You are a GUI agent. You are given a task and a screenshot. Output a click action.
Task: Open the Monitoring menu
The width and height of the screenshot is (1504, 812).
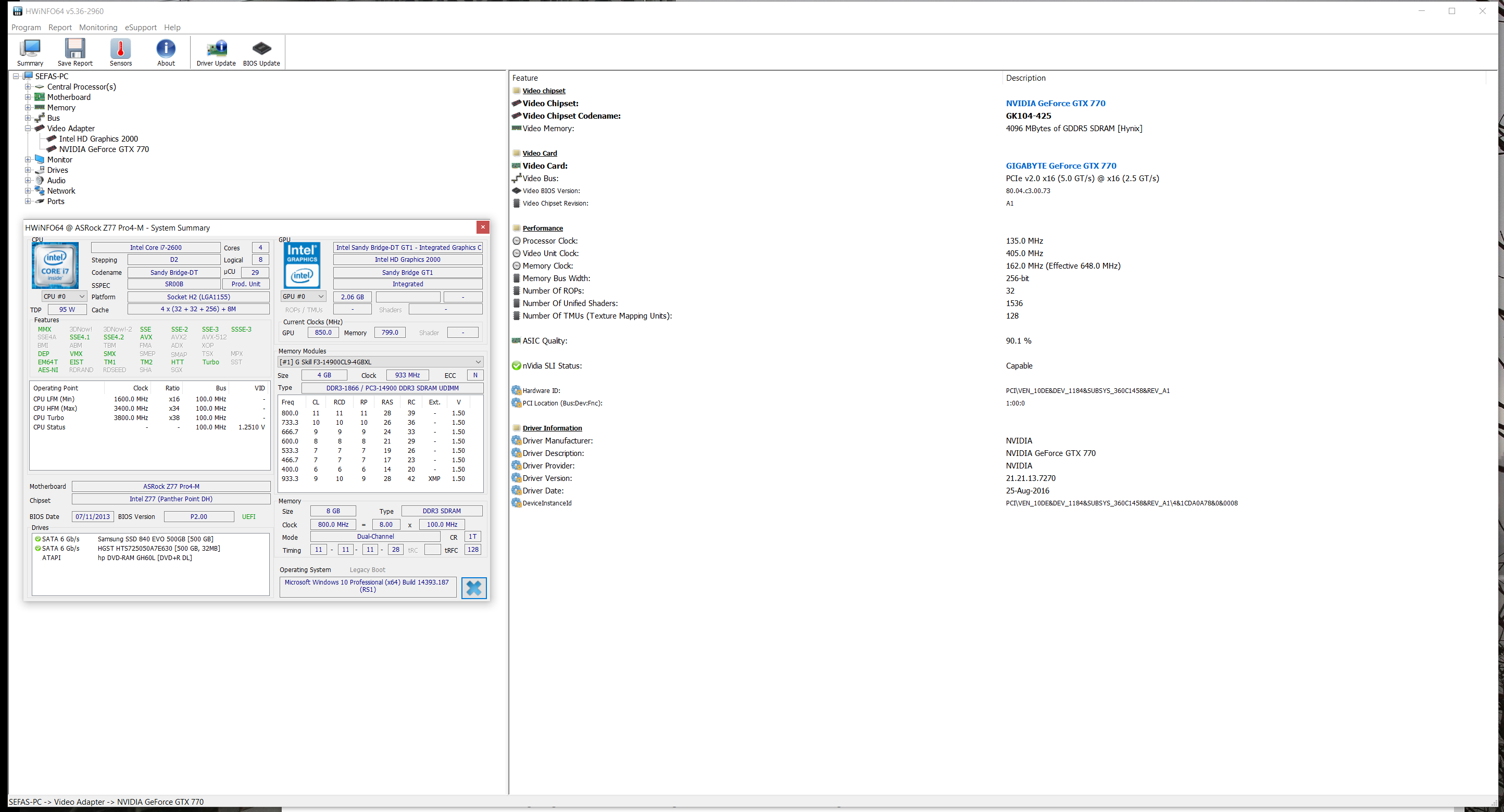(98, 28)
